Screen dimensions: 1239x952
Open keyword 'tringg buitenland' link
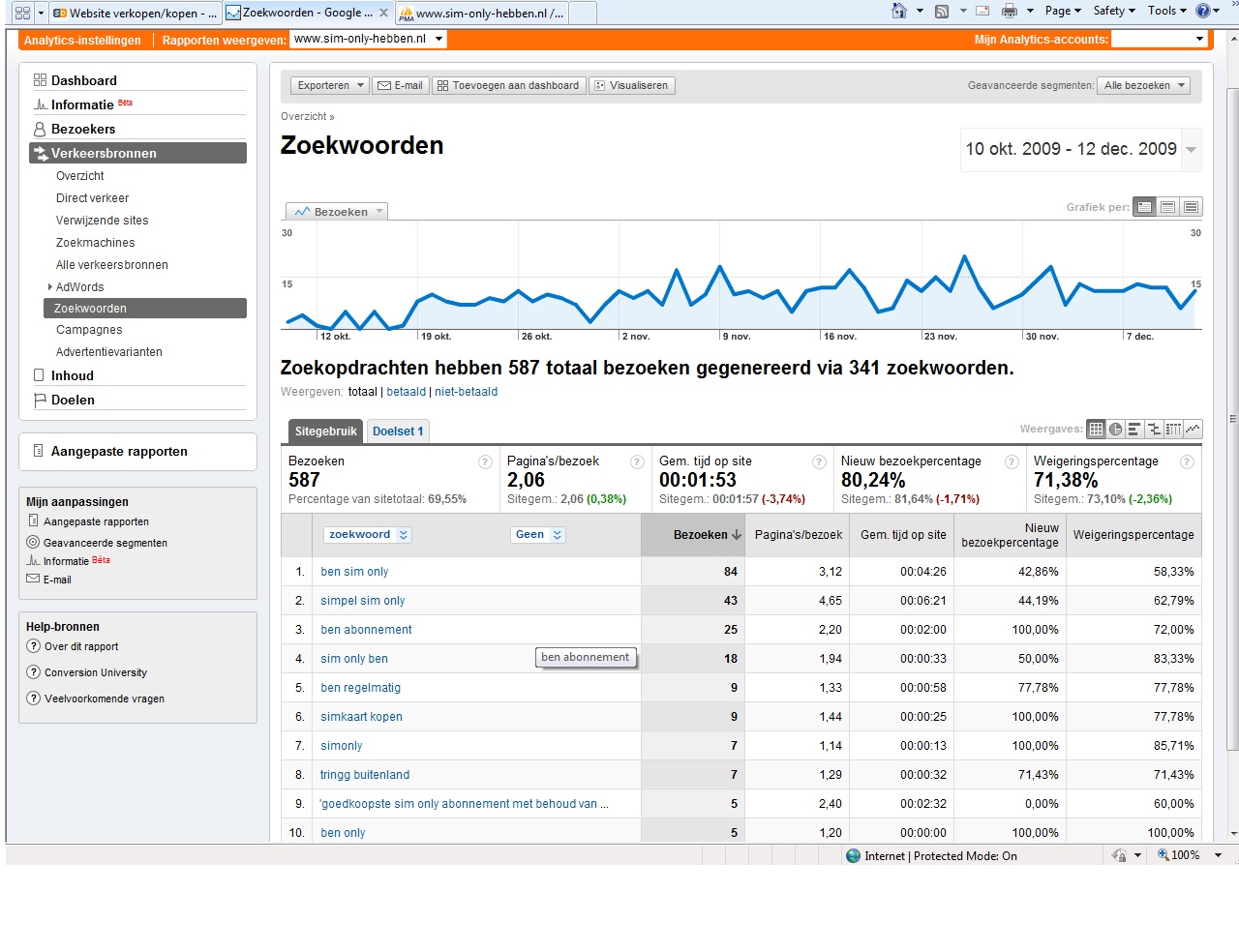(365, 775)
